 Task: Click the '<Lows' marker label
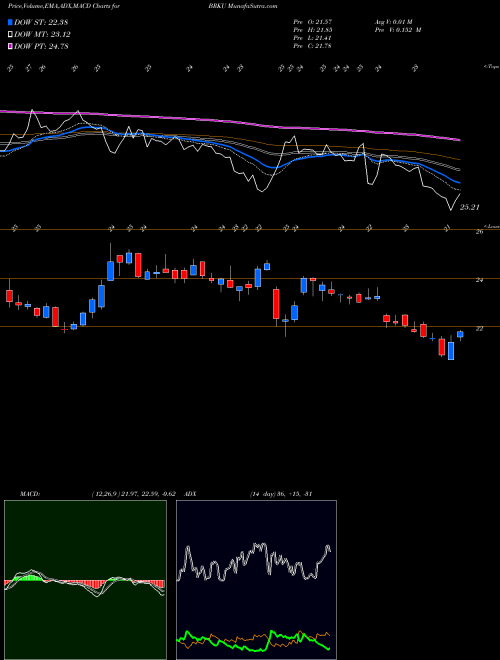[x=491, y=226]
